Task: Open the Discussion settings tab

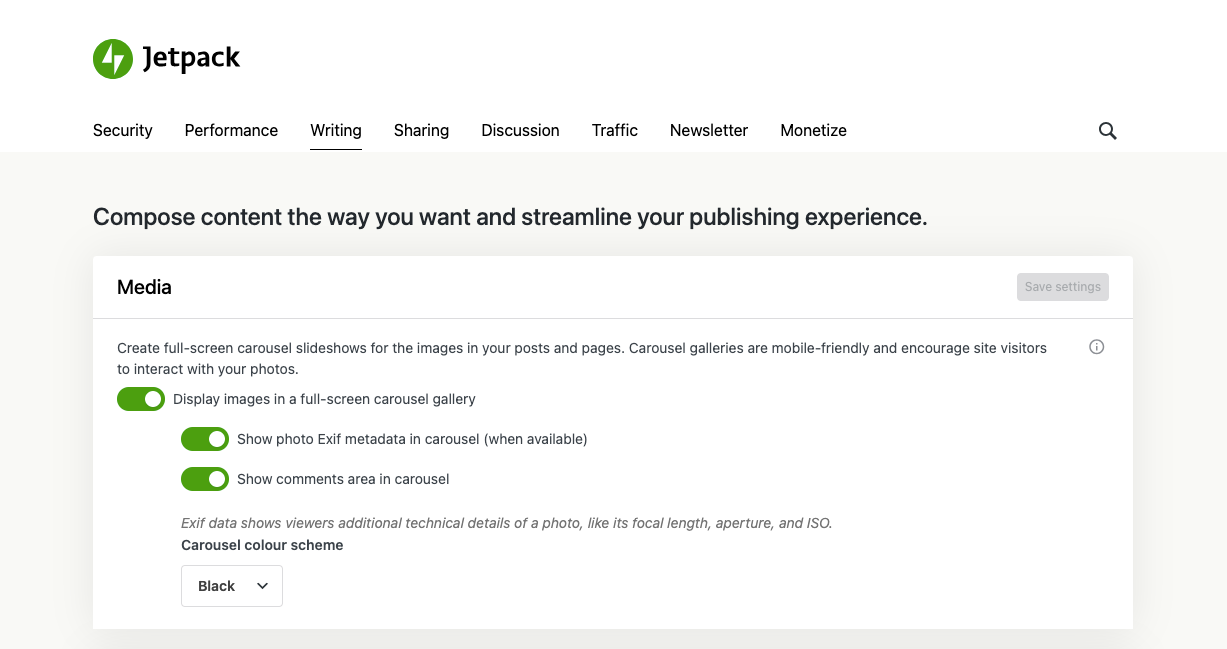Action: [x=520, y=130]
